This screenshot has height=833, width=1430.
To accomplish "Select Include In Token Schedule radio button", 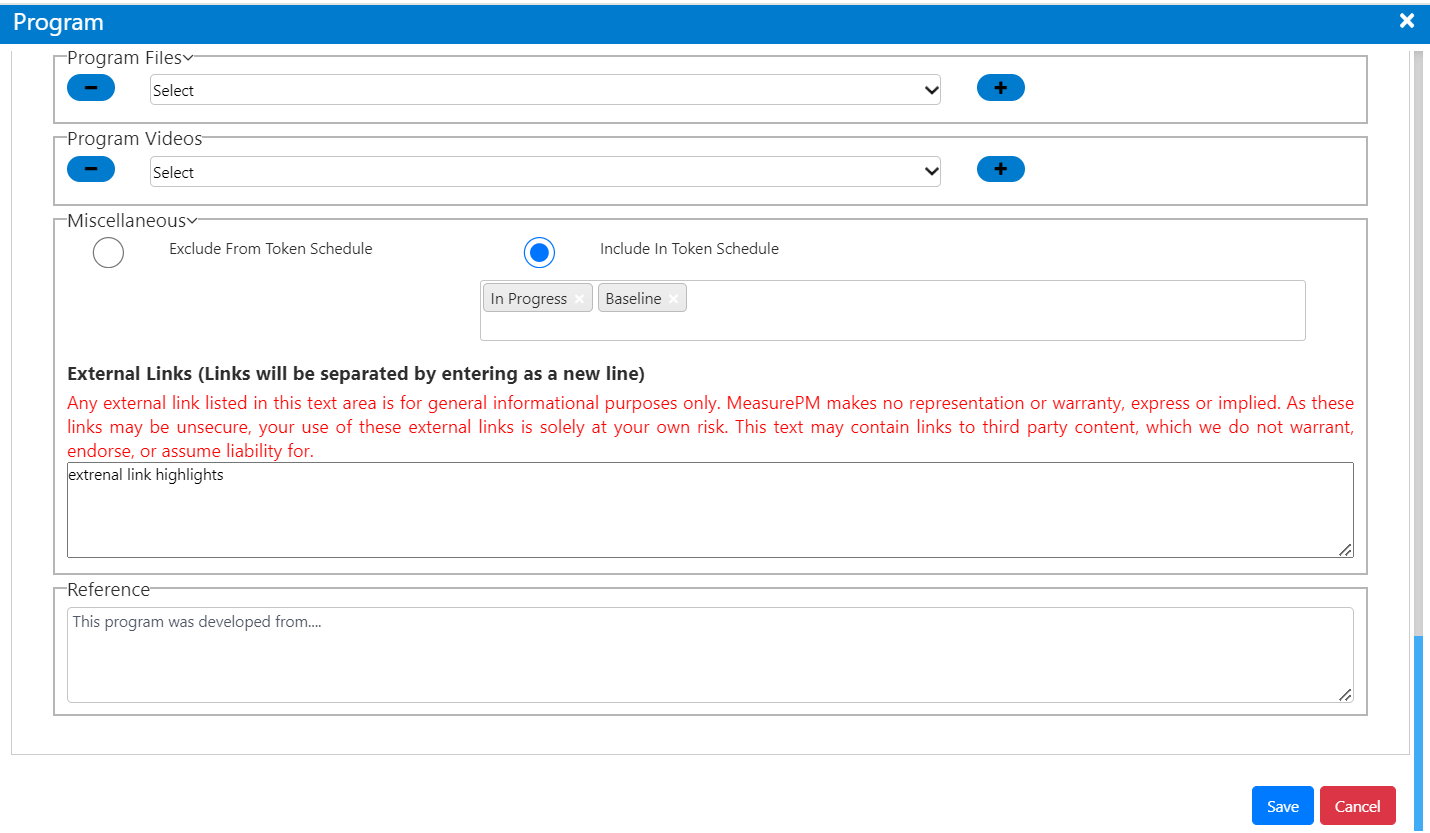I will click(539, 253).
